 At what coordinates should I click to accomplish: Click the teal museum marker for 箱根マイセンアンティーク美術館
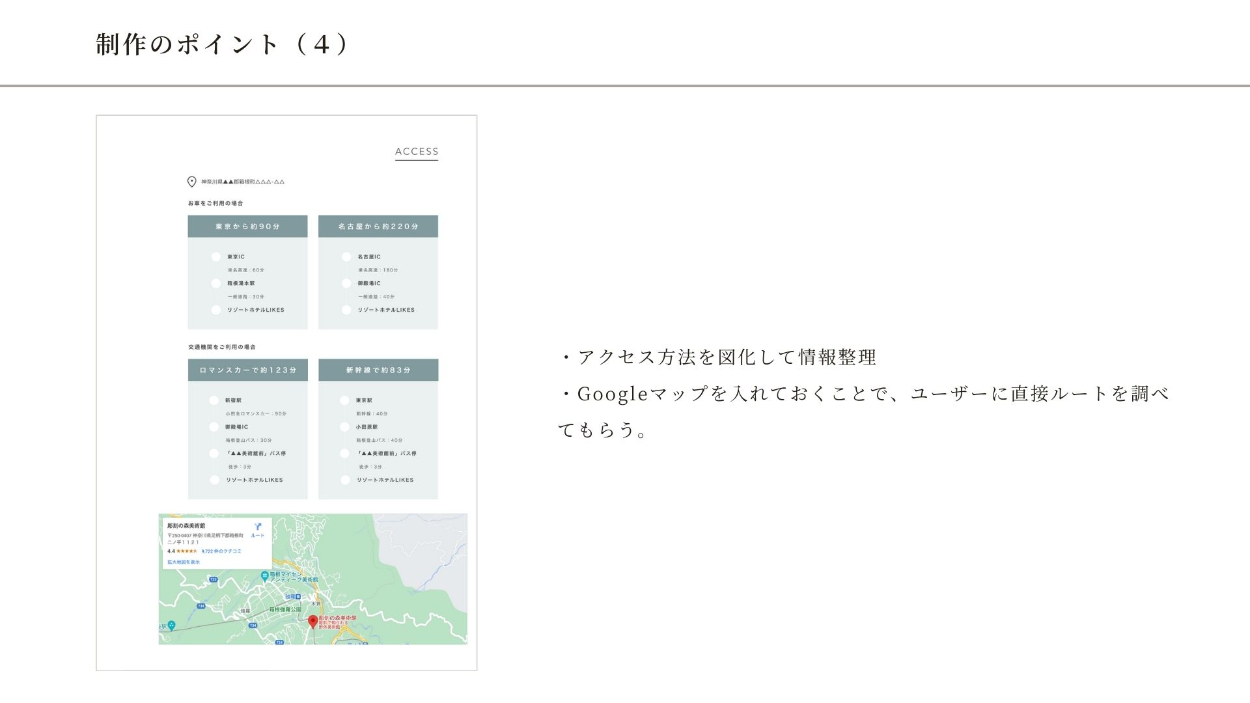[x=264, y=576]
